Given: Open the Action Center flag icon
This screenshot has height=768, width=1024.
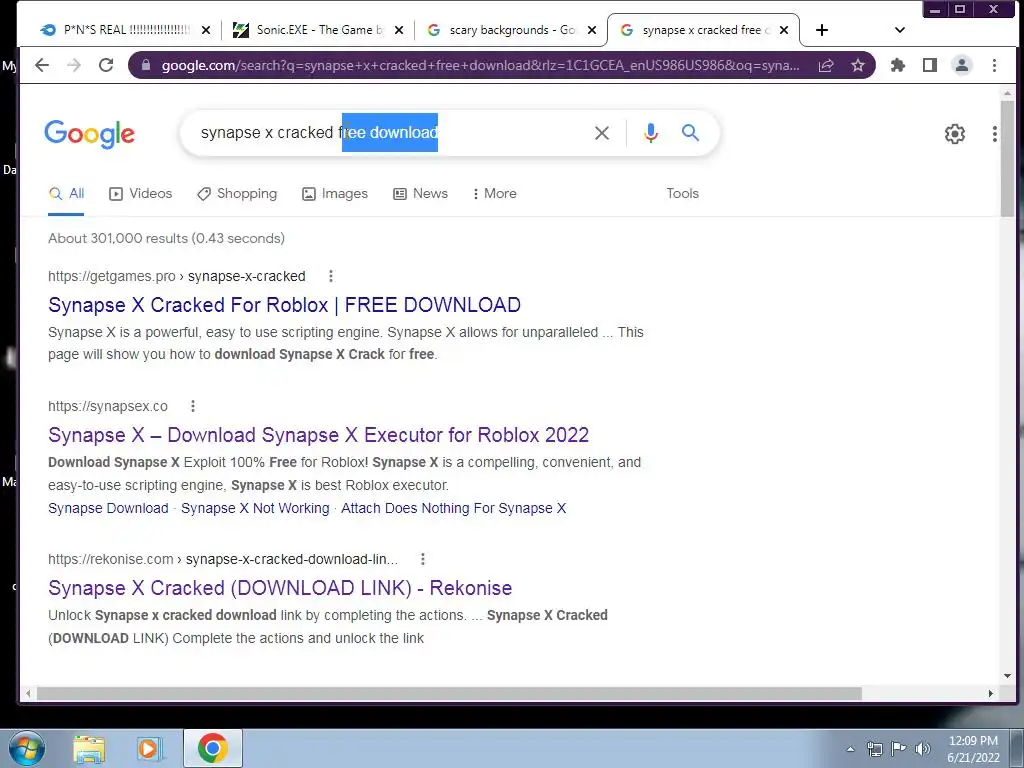Looking at the screenshot, I should pyautogui.click(x=899, y=749).
